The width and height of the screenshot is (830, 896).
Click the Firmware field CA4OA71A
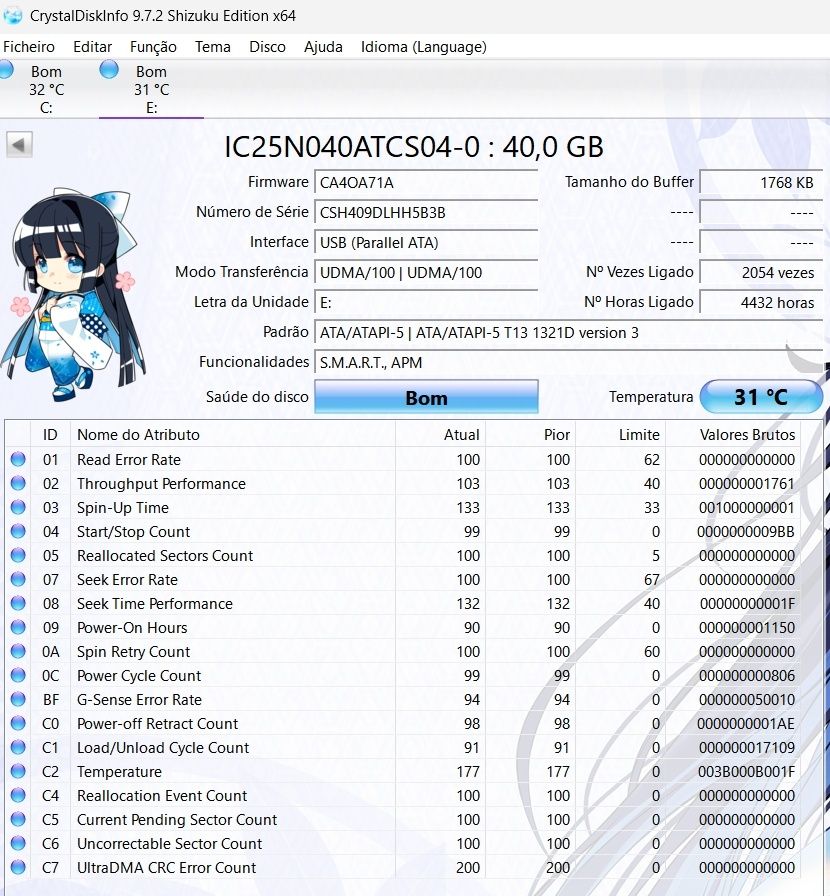tap(426, 182)
